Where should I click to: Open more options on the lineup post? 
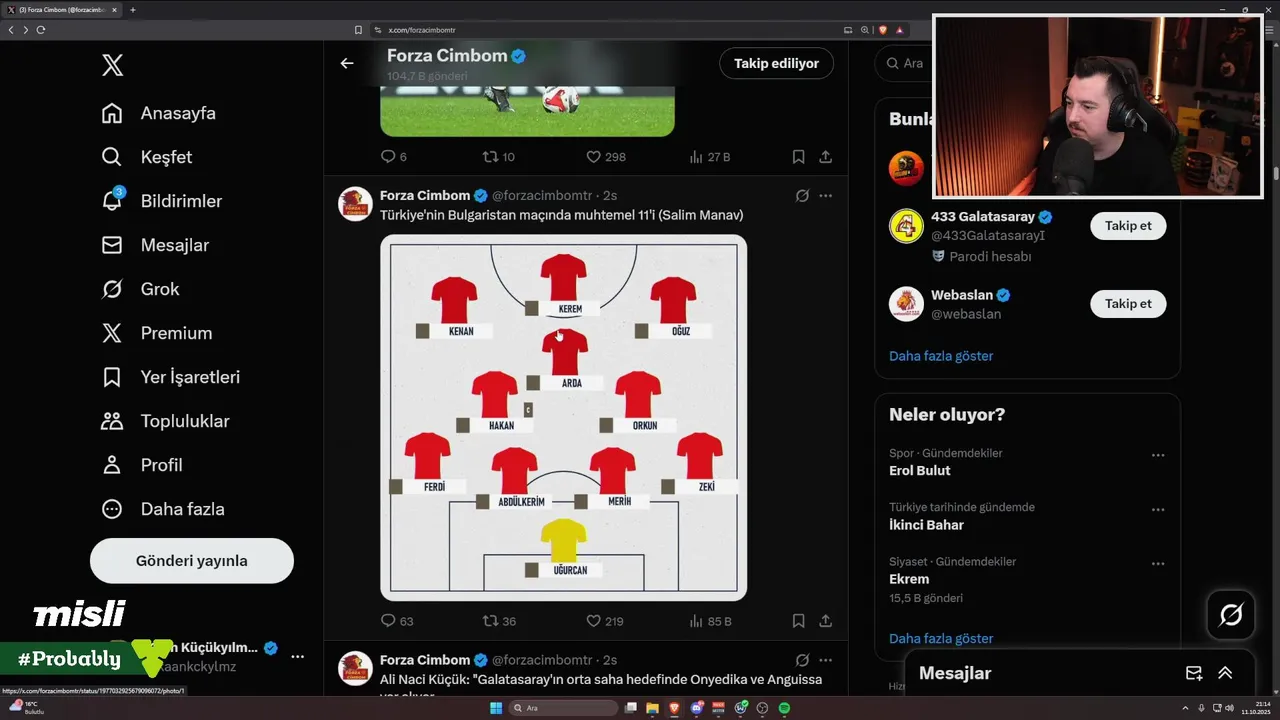pos(825,196)
